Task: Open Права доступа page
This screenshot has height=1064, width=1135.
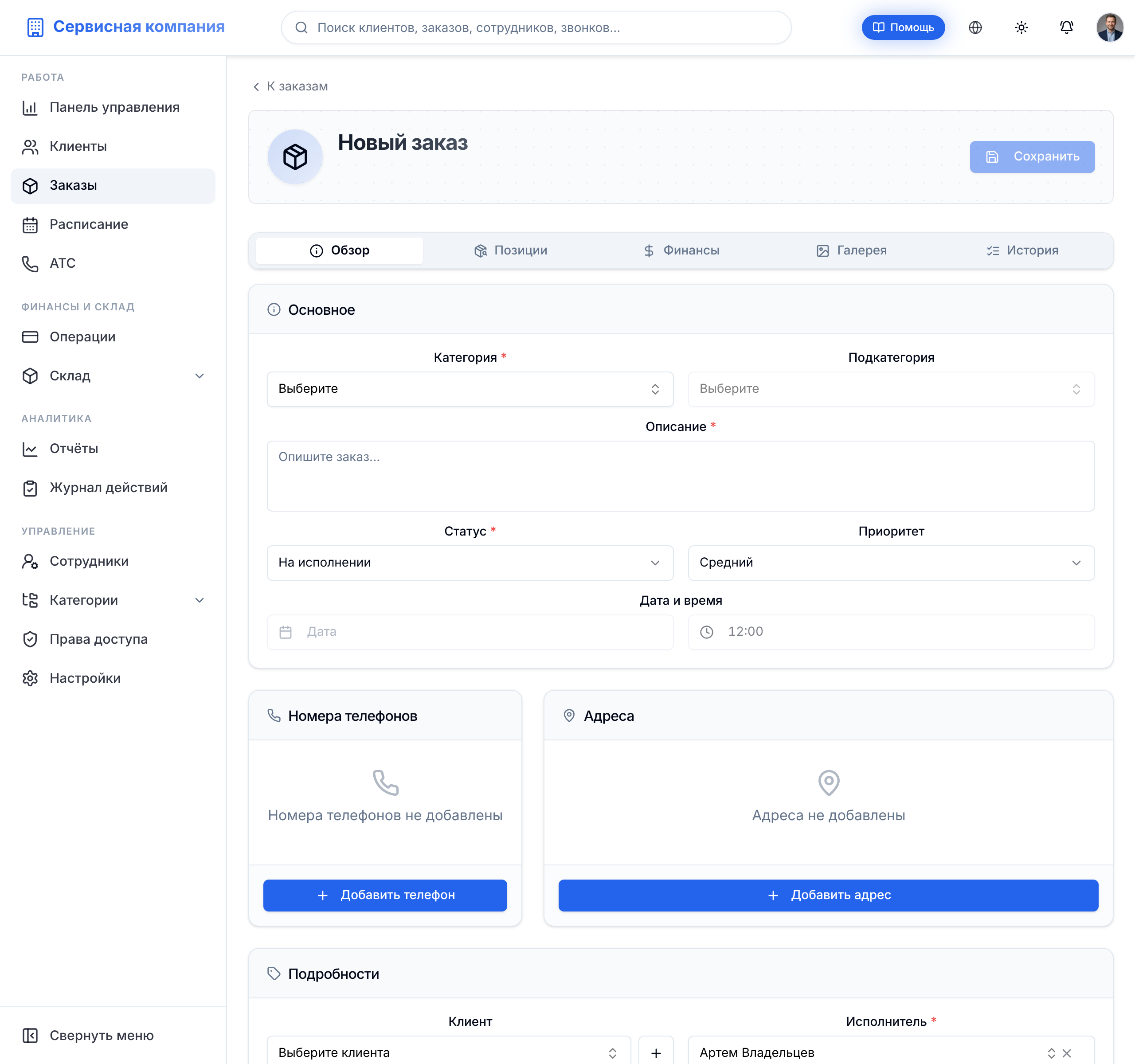Action: [113, 639]
